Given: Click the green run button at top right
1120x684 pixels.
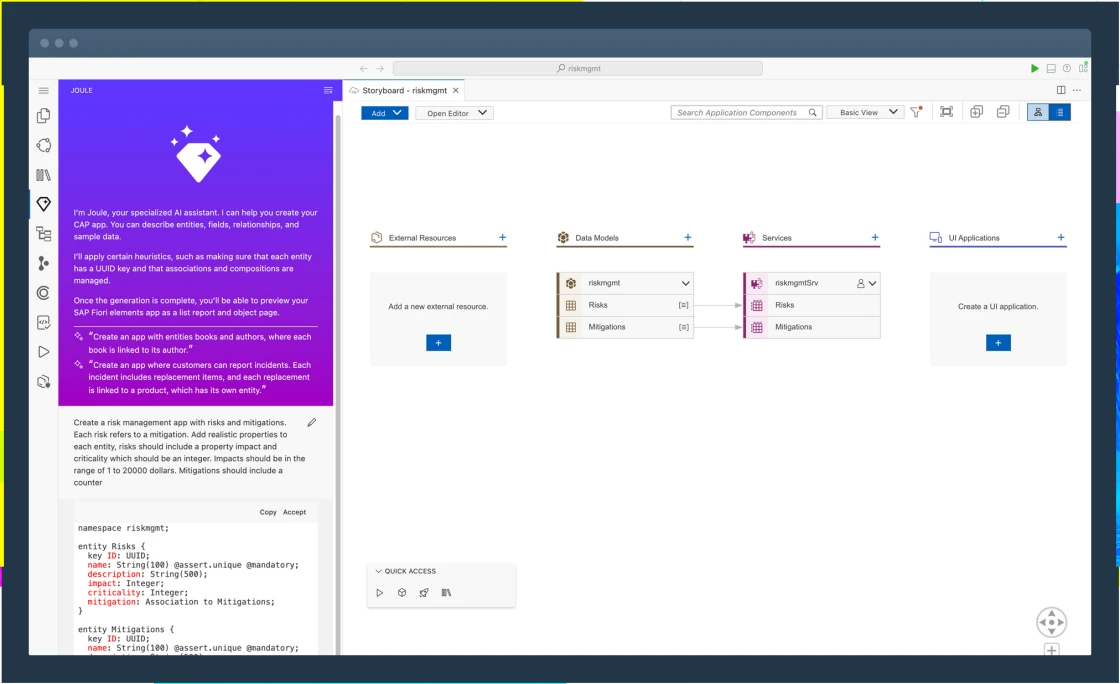Looking at the screenshot, I should [x=1034, y=69].
